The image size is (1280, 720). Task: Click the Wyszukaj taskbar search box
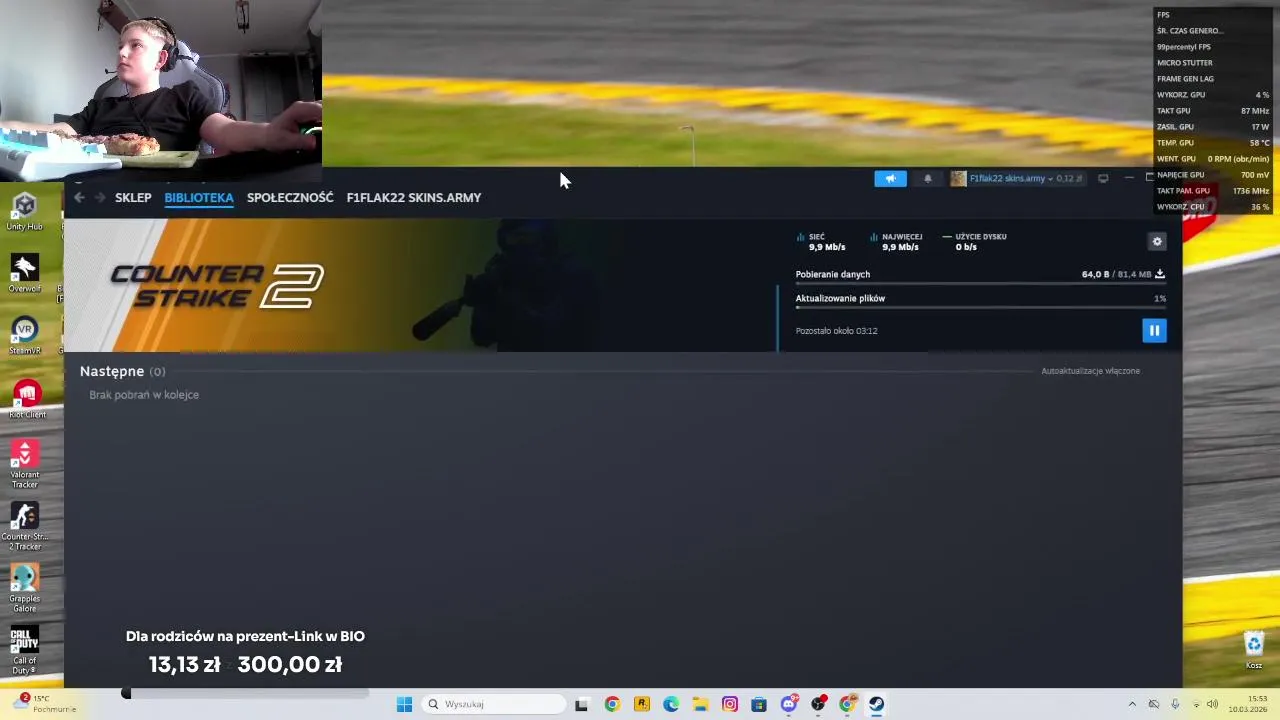[493, 704]
